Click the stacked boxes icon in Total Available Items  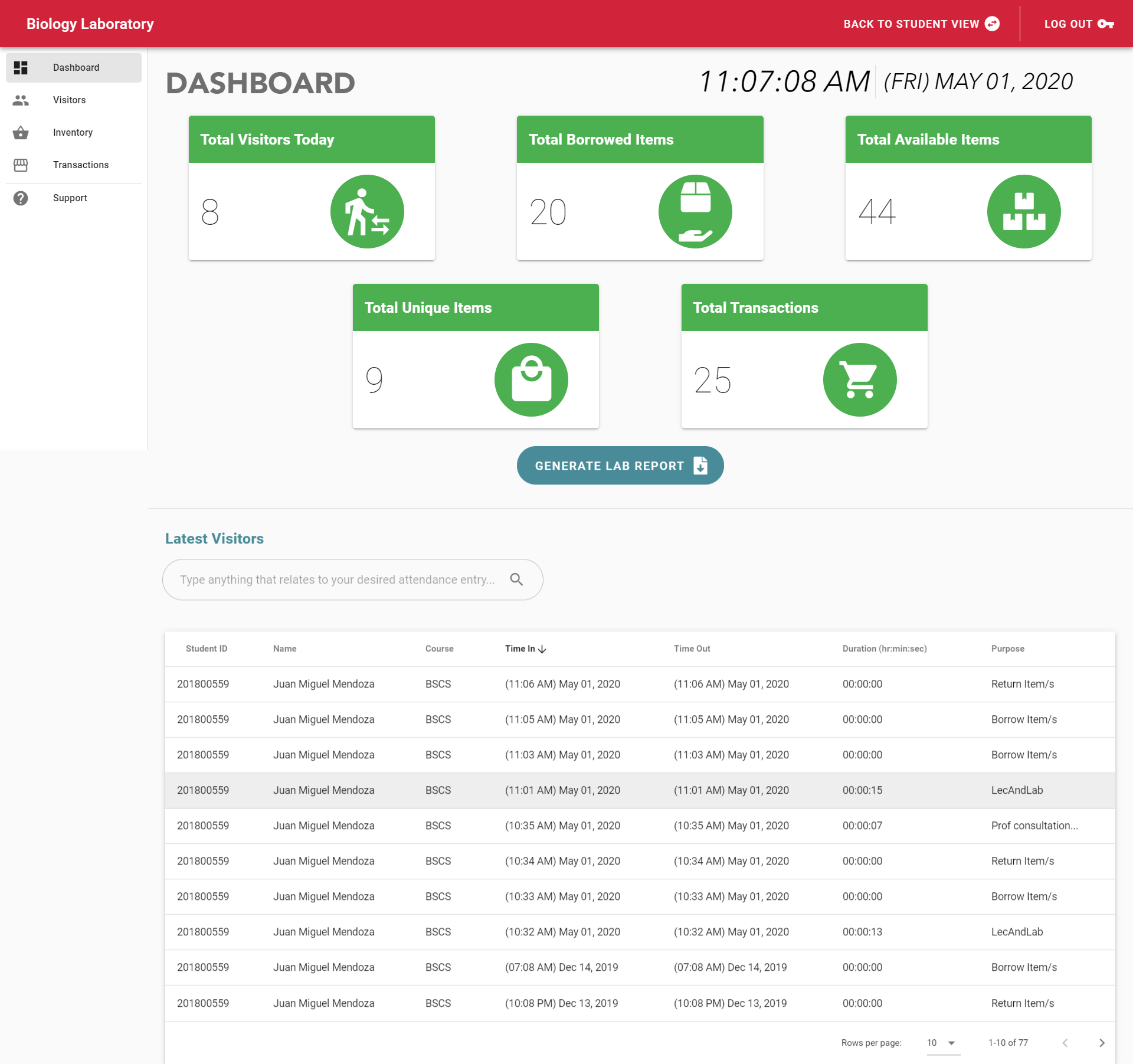(1023, 212)
